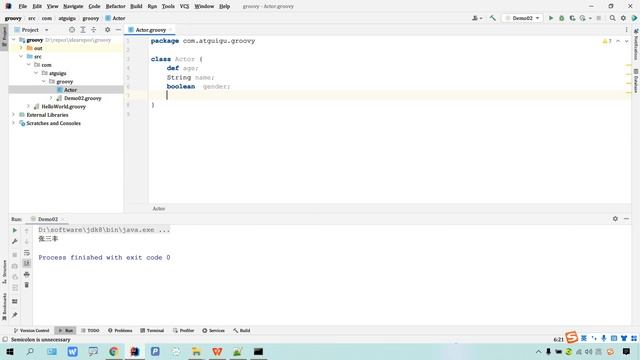640x360 pixels.
Task: Open File Explorer from the taskbar
Action: coord(196,351)
